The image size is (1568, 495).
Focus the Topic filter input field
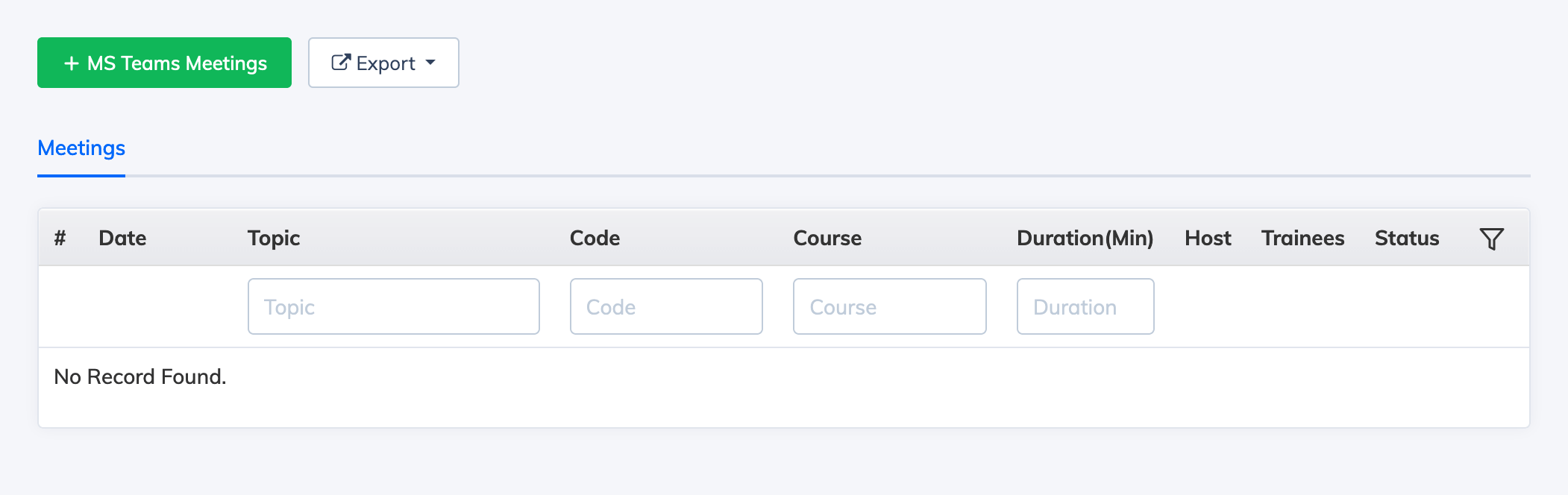tap(393, 306)
